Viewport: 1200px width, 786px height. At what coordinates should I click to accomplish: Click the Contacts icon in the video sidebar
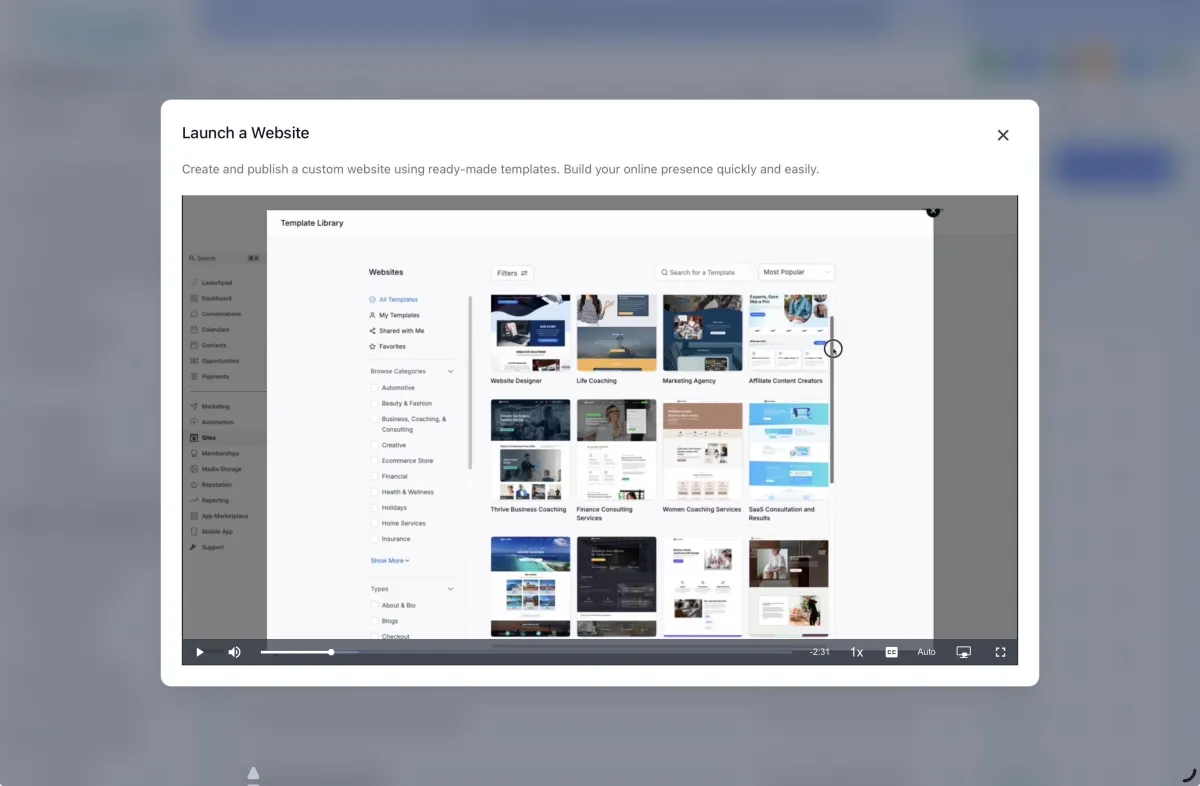click(193, 345)
